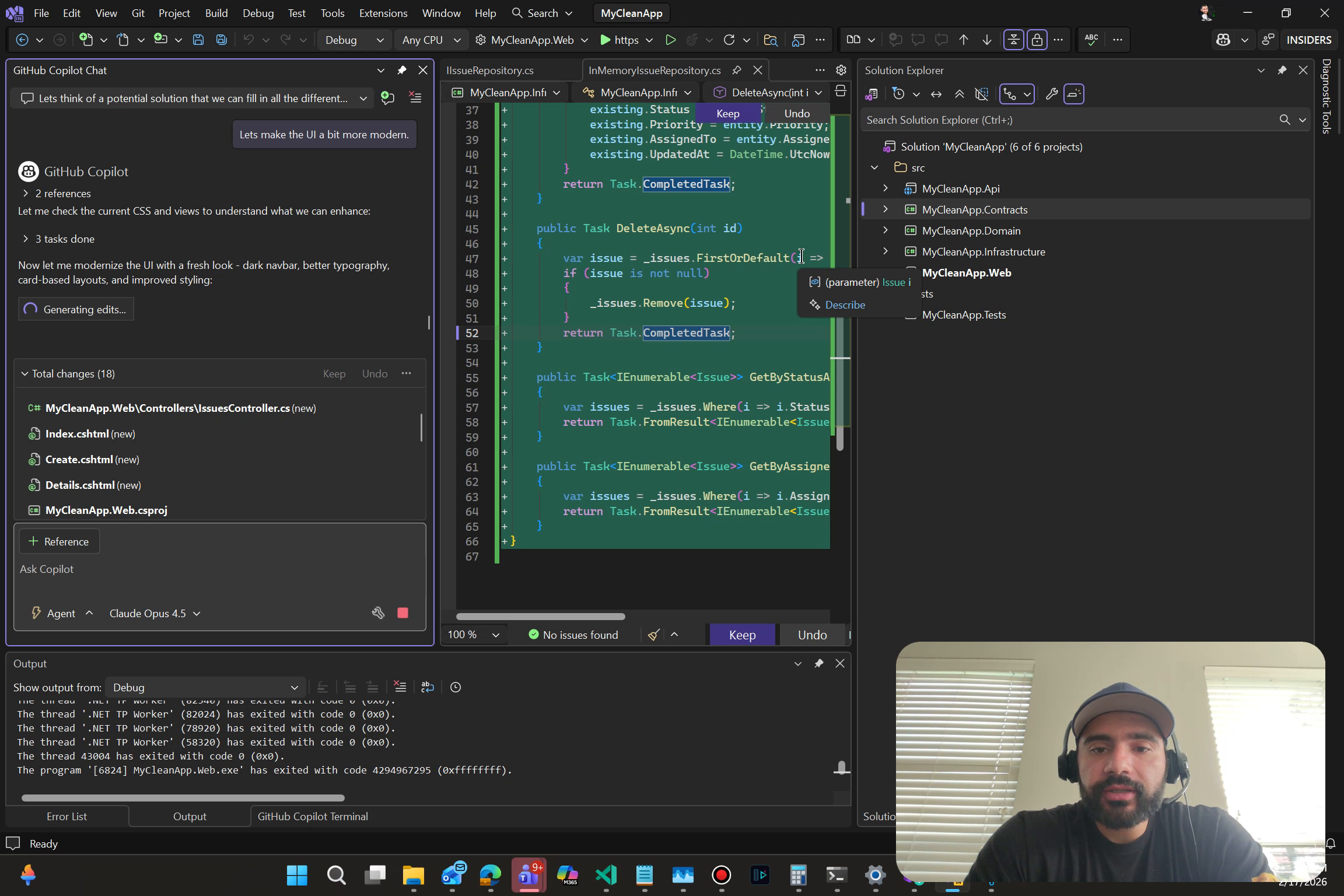Click the Save All toolbar icon
Screen dimensions: 1344x896
221,40
